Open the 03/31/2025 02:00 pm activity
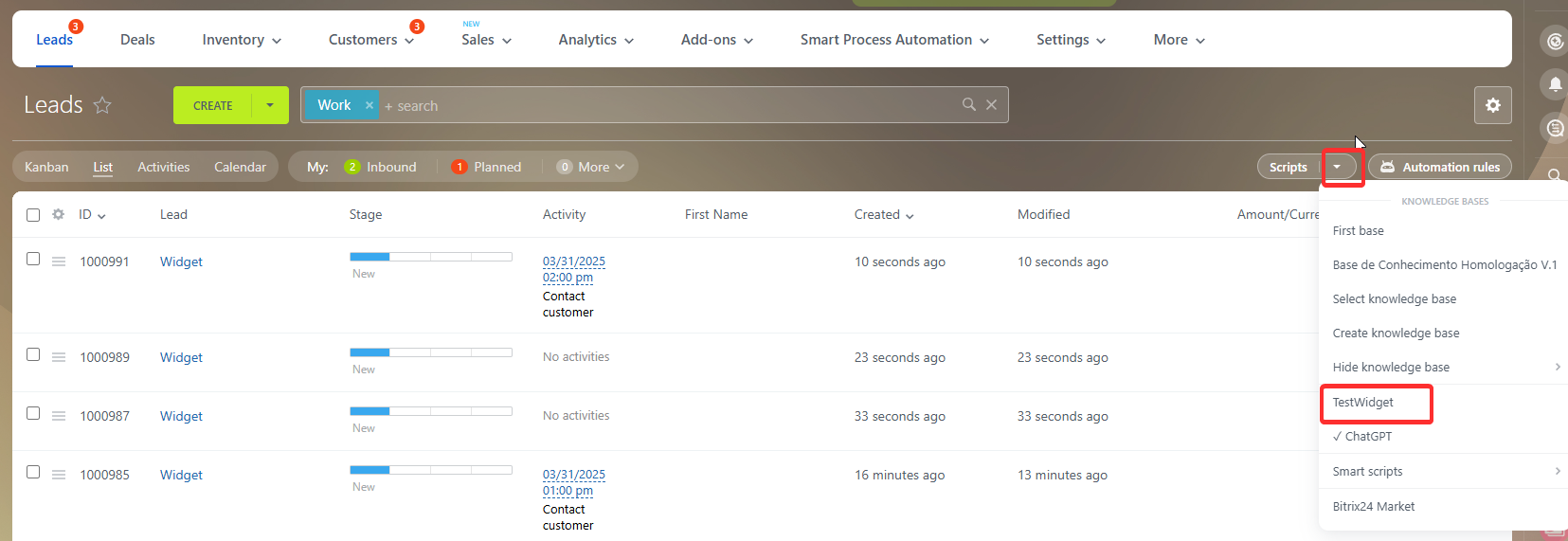 coord(573,269)
